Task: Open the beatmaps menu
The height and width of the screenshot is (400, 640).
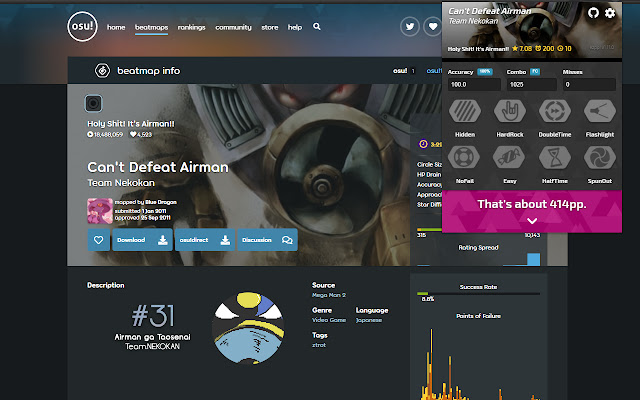Action: click(151, 27)
